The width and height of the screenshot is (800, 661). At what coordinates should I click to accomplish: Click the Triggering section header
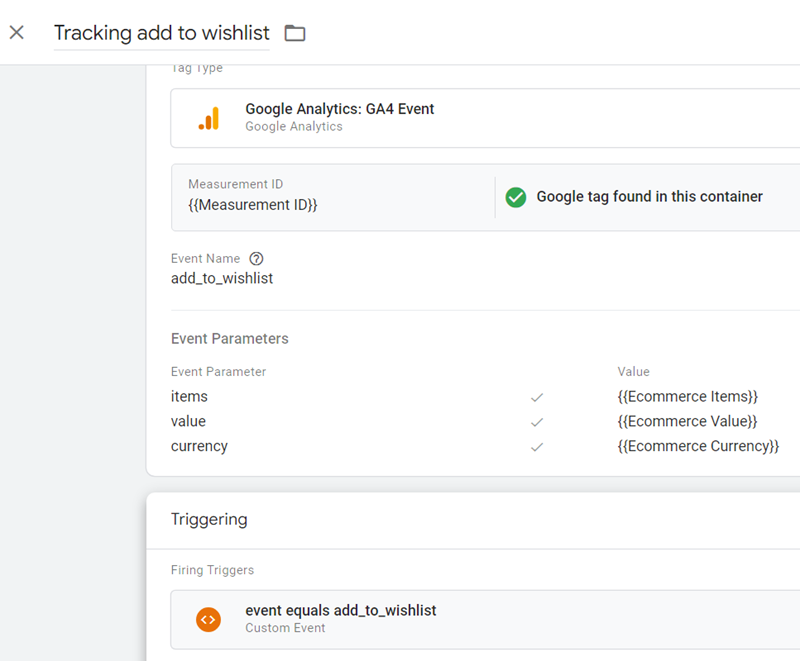[x=210, y=519]
